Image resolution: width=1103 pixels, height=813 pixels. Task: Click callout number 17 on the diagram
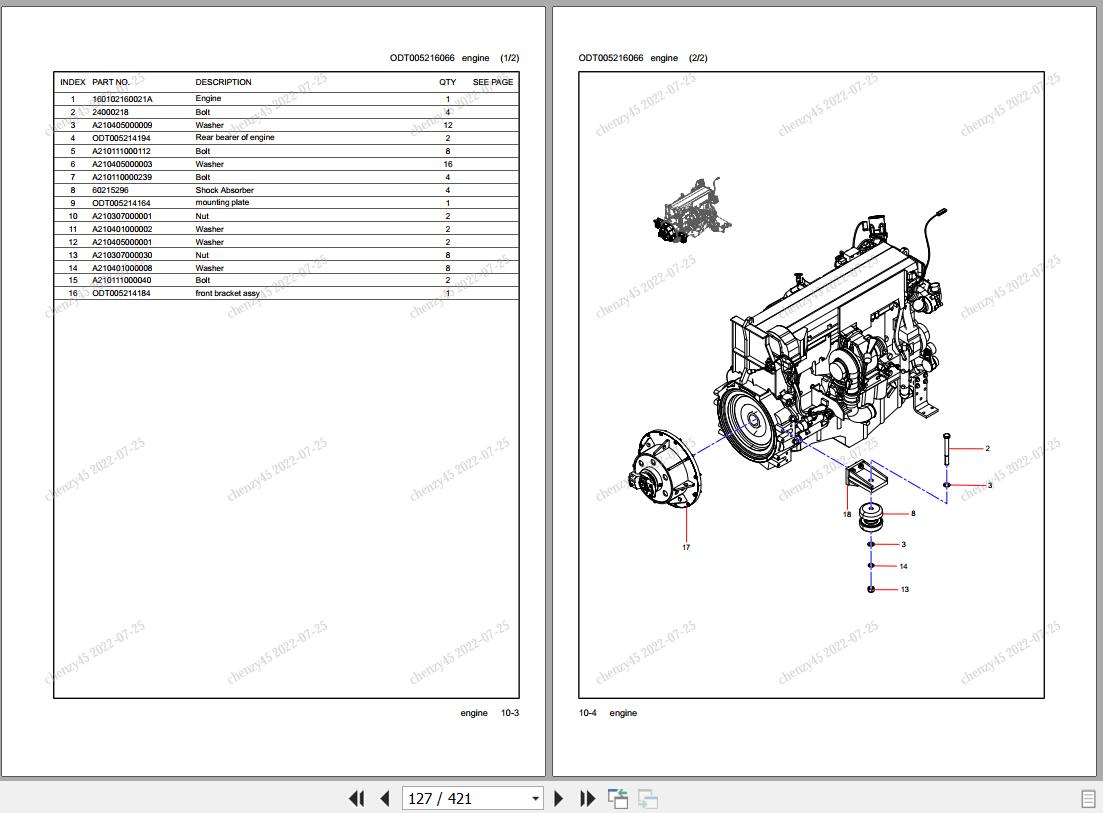686,547
